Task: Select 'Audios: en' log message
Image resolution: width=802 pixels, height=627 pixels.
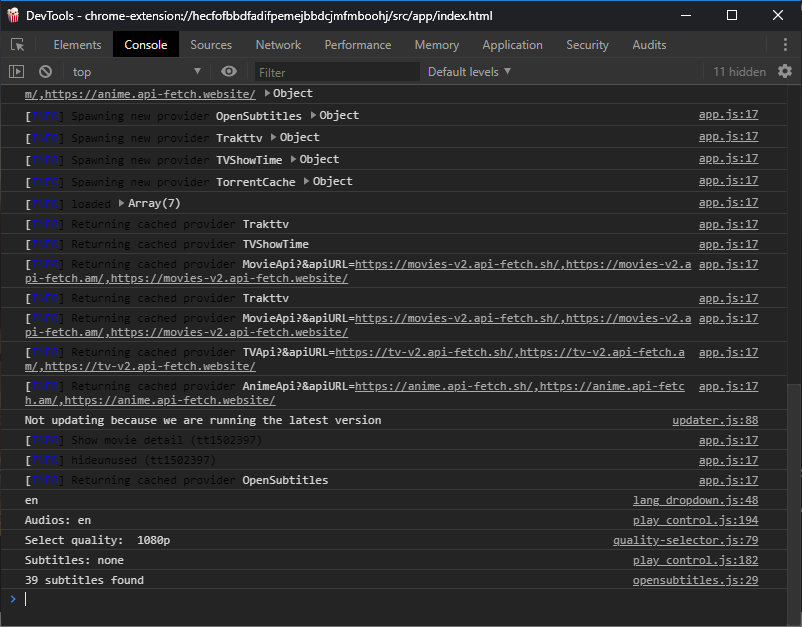Action: tap(58, 520)
